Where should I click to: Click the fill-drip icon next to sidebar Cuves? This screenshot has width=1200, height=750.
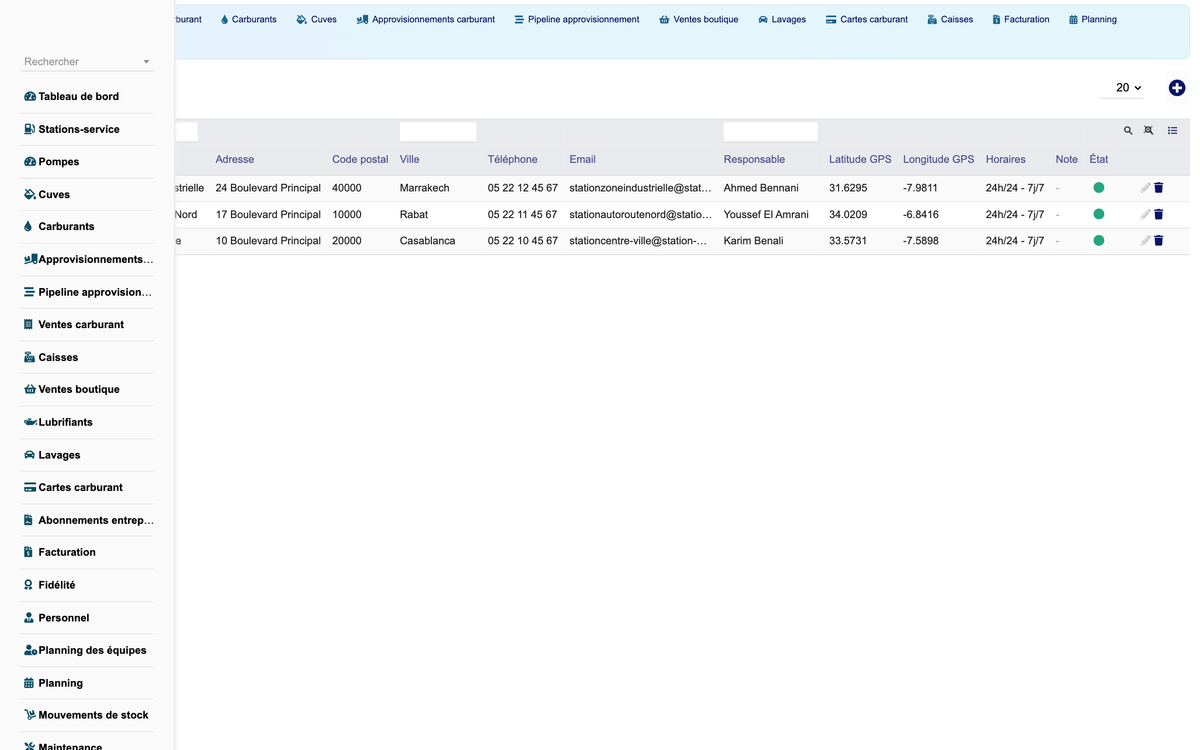click(30, 194)
